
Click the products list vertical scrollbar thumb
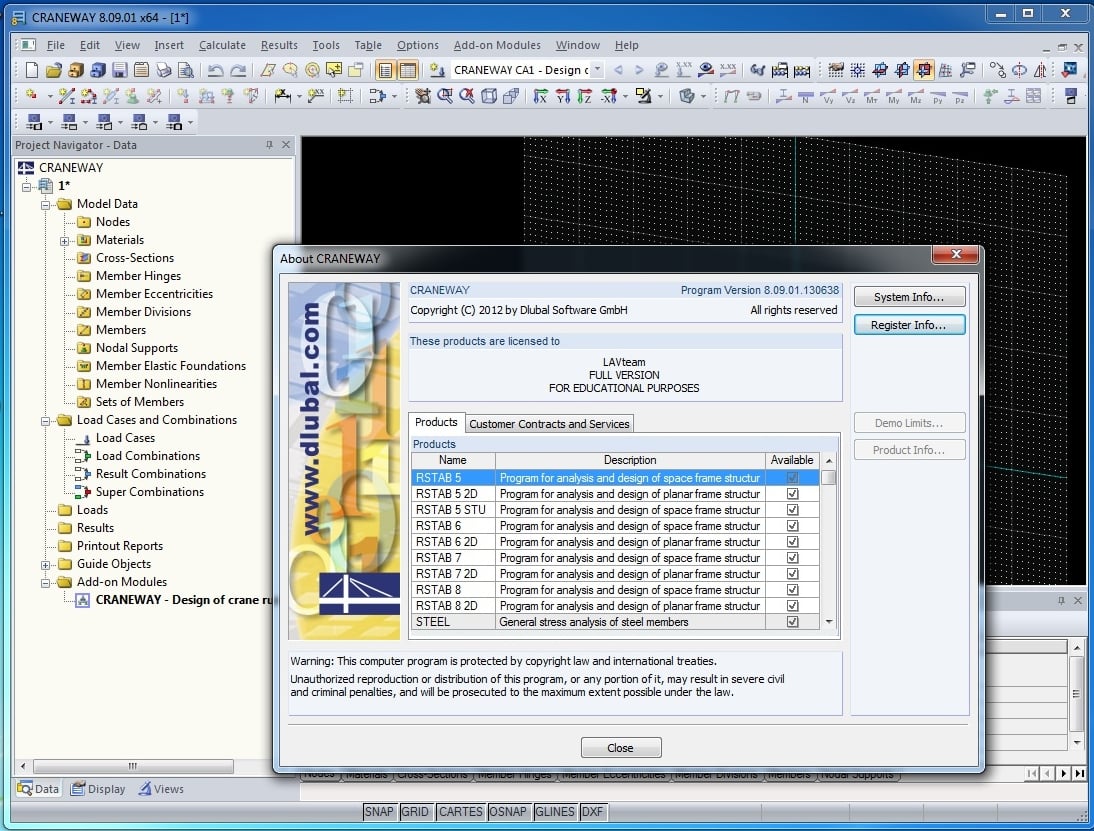(x=828, y=478)
